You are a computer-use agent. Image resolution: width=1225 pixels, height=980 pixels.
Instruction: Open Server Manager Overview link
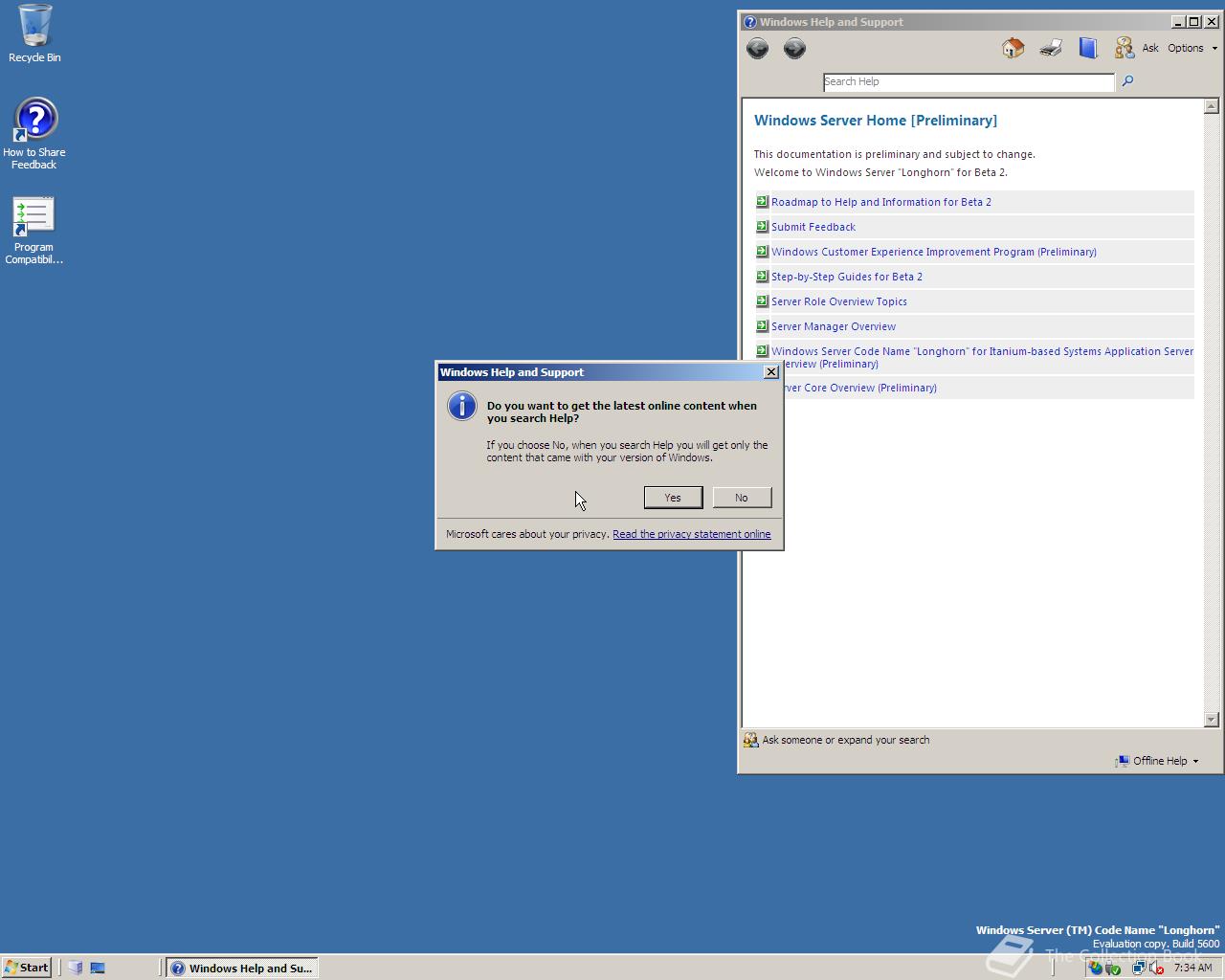click(x=834, y=326)
